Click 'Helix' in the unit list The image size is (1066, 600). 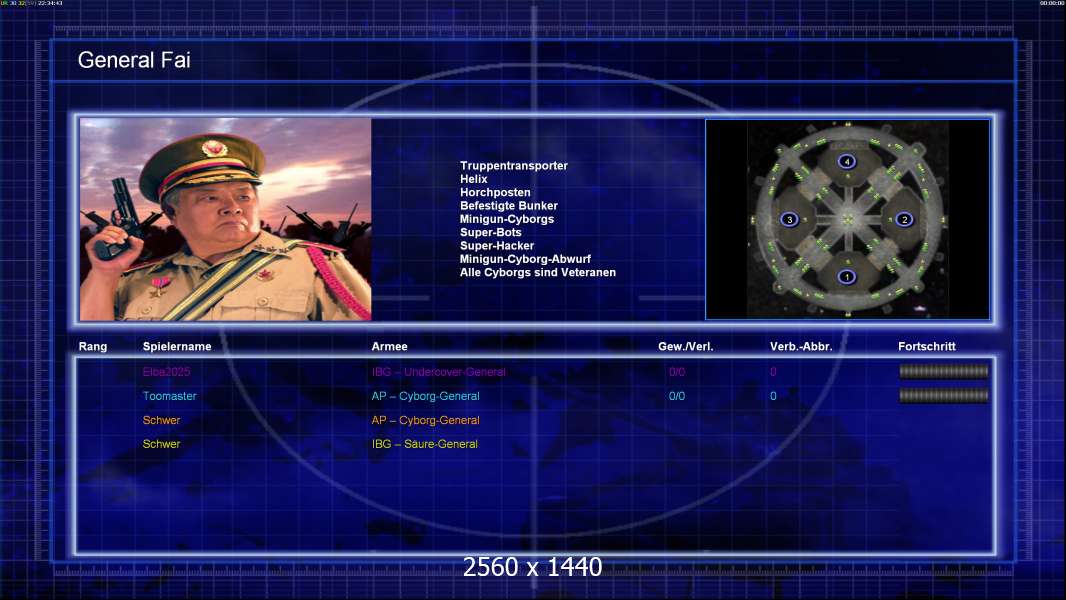click(x=473, y=179)
